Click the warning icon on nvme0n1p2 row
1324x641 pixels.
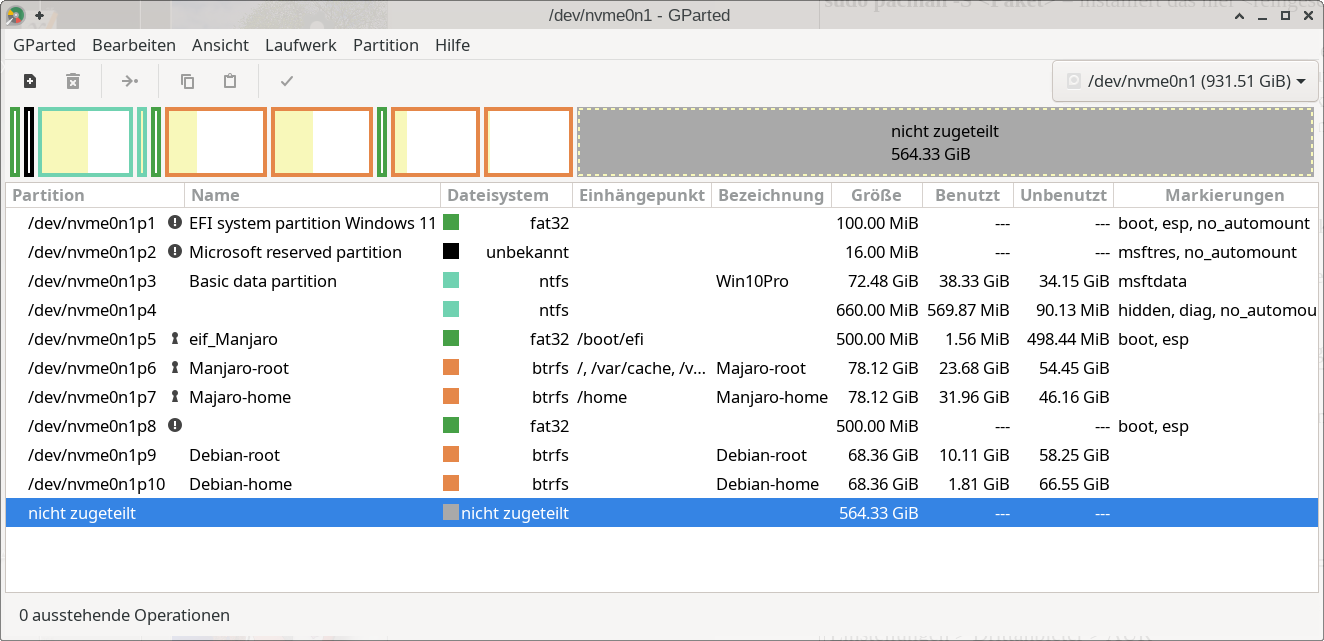(175, 252)
